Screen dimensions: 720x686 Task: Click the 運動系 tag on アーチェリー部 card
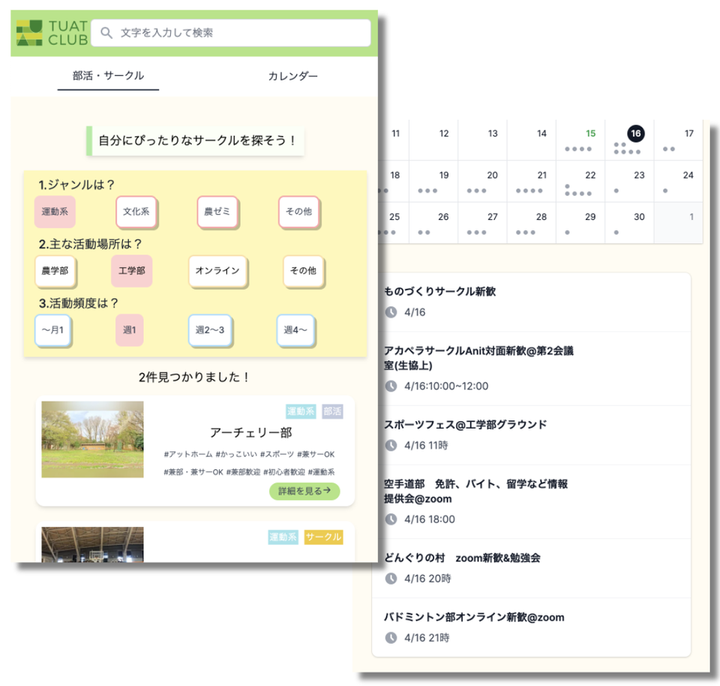301,411
